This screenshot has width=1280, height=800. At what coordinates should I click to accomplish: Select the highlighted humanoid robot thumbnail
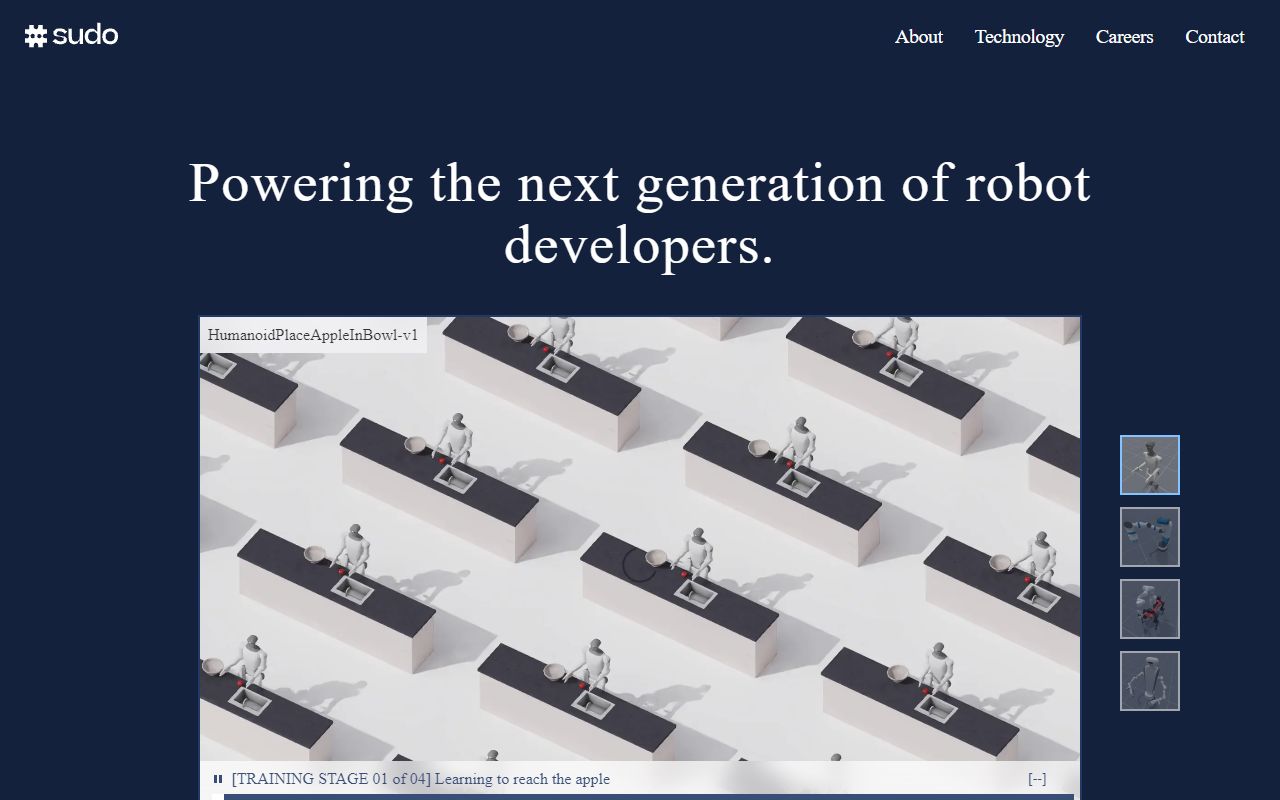point(1149,464)
